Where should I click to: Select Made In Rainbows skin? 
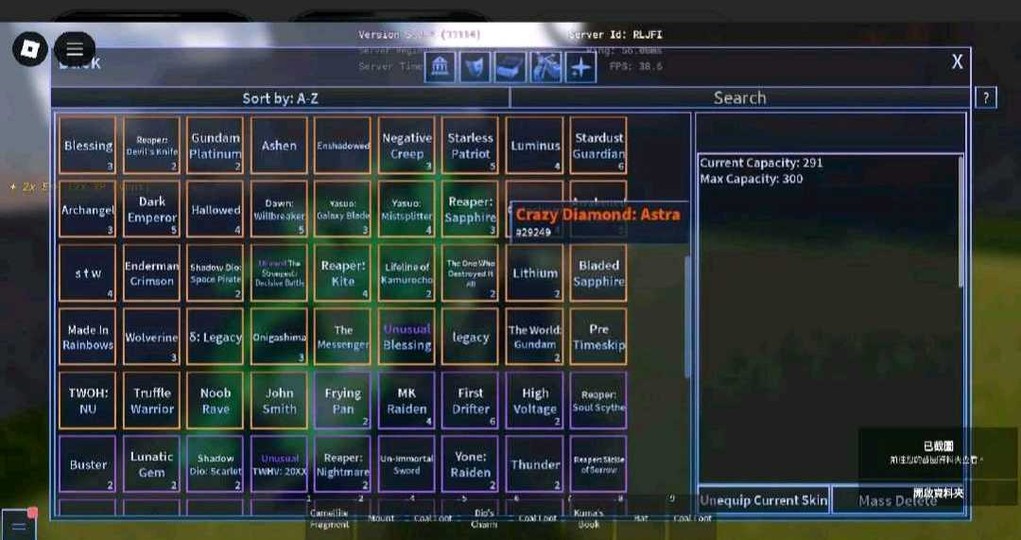pos(87,337)
